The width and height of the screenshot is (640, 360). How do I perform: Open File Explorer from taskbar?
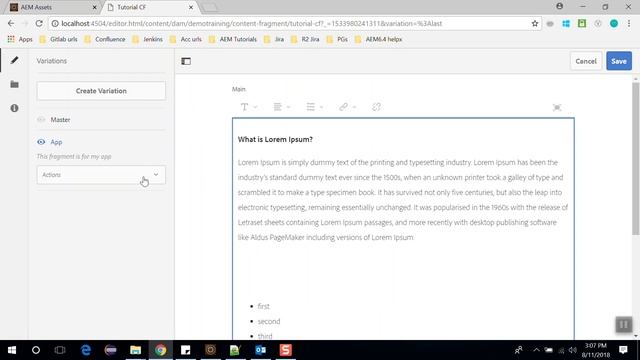click(x=136, y=350)
